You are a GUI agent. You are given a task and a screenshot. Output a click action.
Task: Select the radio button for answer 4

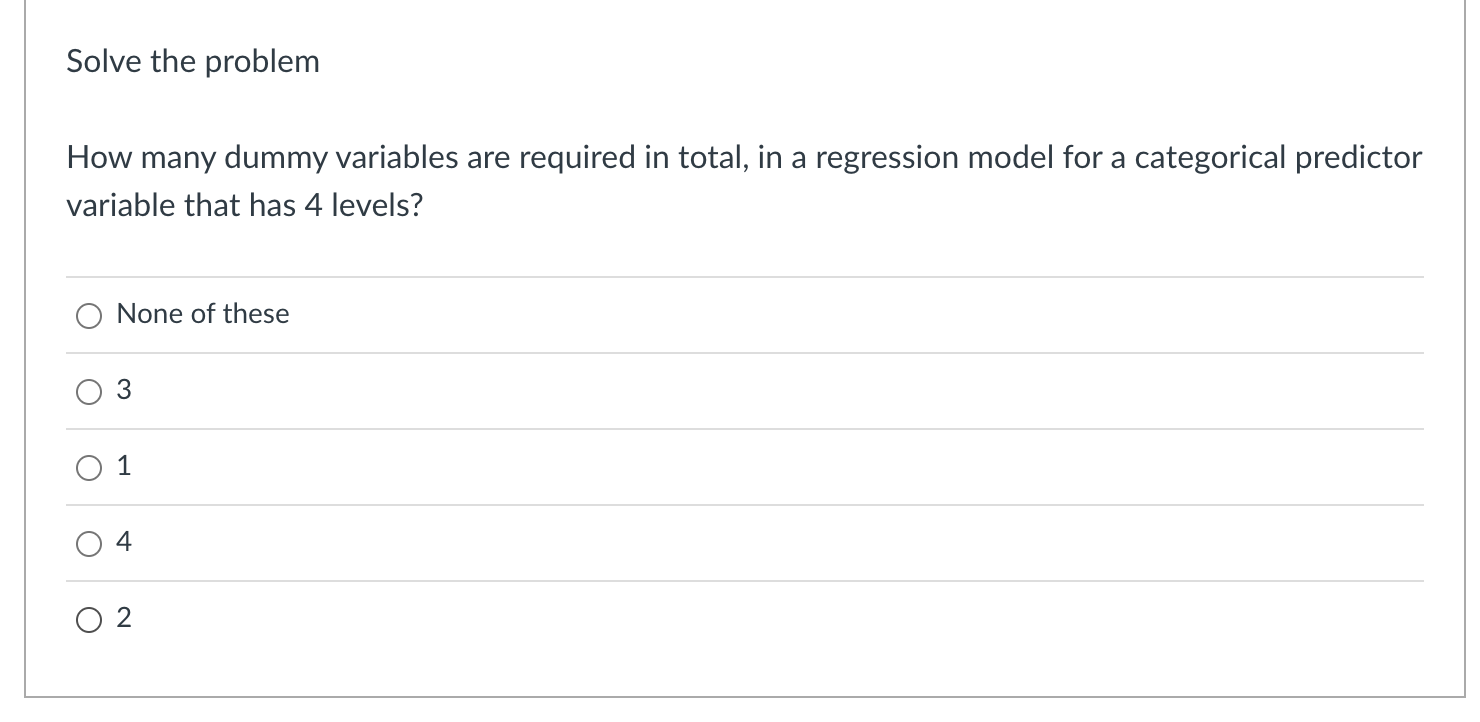point(88,543)
